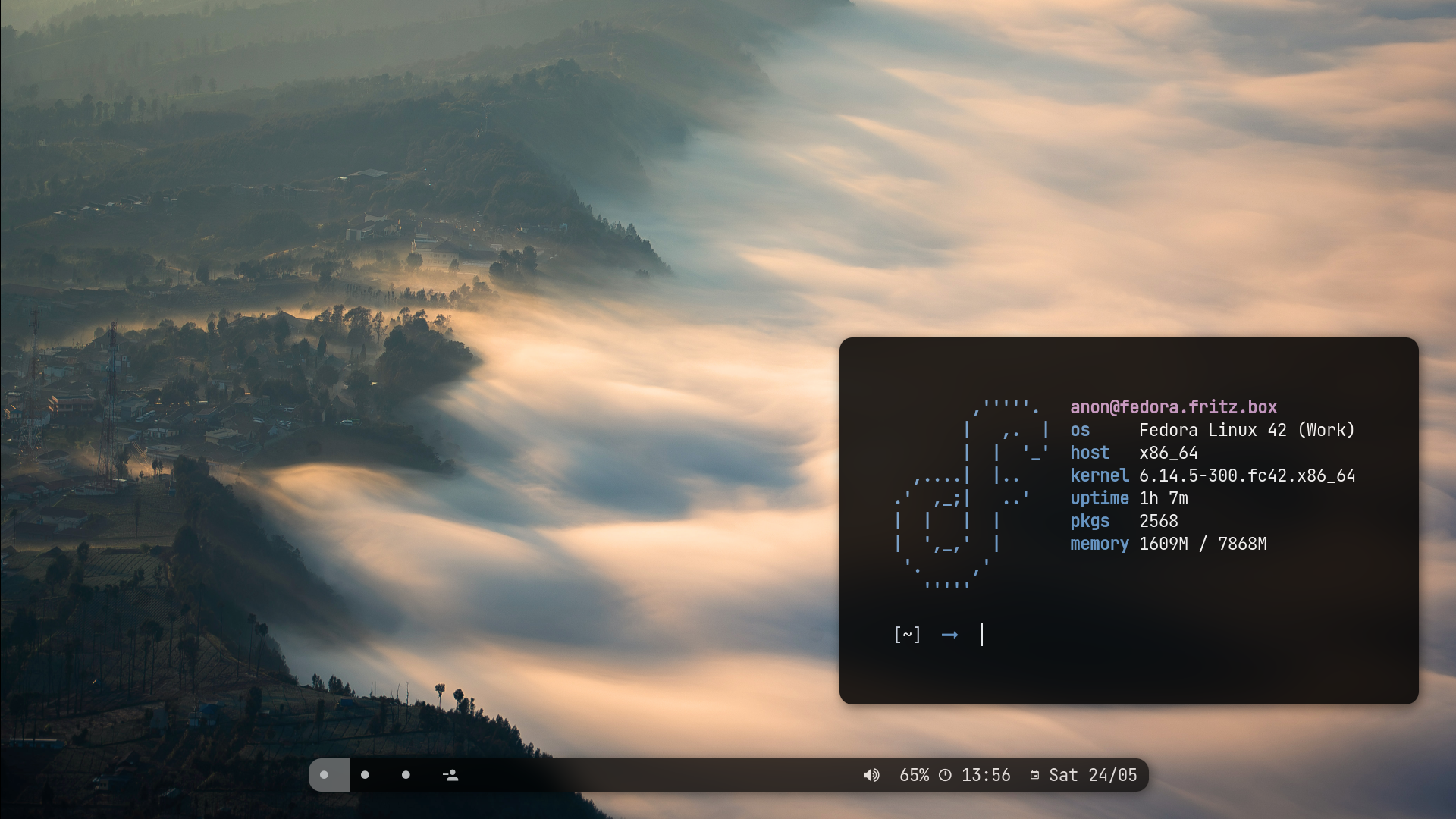The image size is (1456, 819).
Task: Click the 13:56 time display
Action: pyautogui.click(x=986, y=775)
